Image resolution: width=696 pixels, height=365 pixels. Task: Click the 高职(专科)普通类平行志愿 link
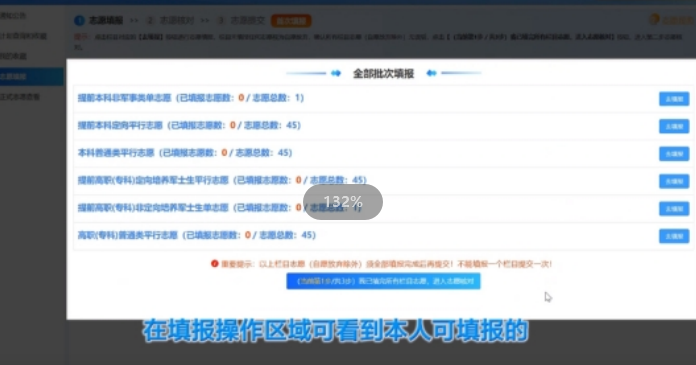(127, 235)
